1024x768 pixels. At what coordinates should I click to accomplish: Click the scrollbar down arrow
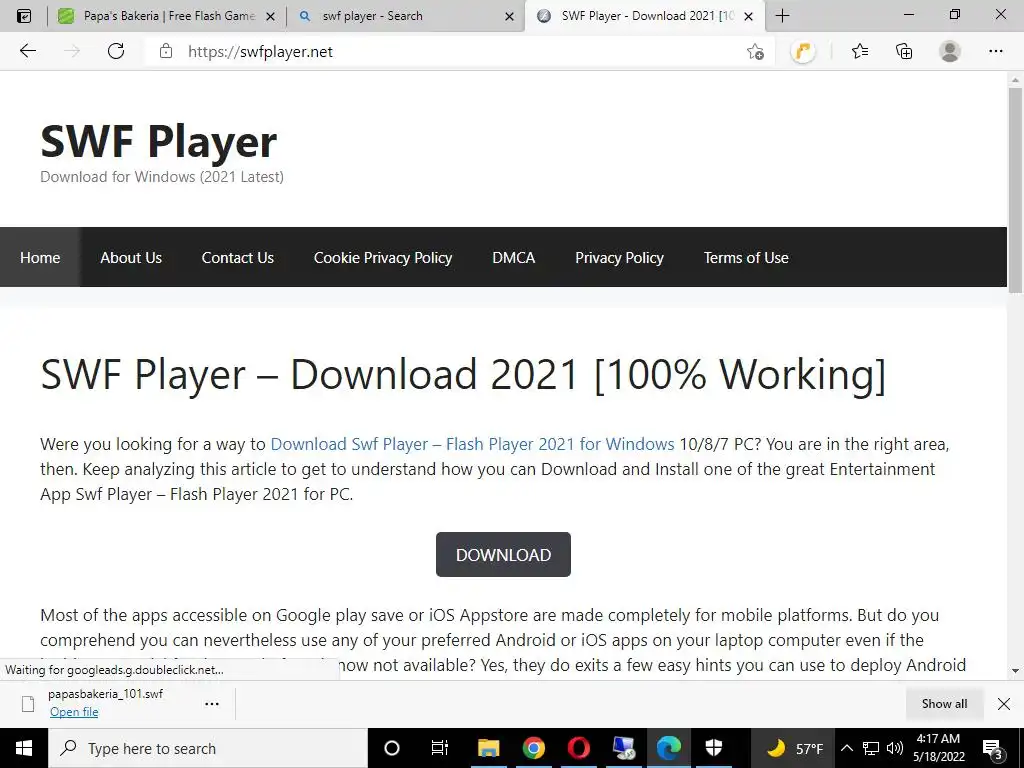pos(1015,671)
